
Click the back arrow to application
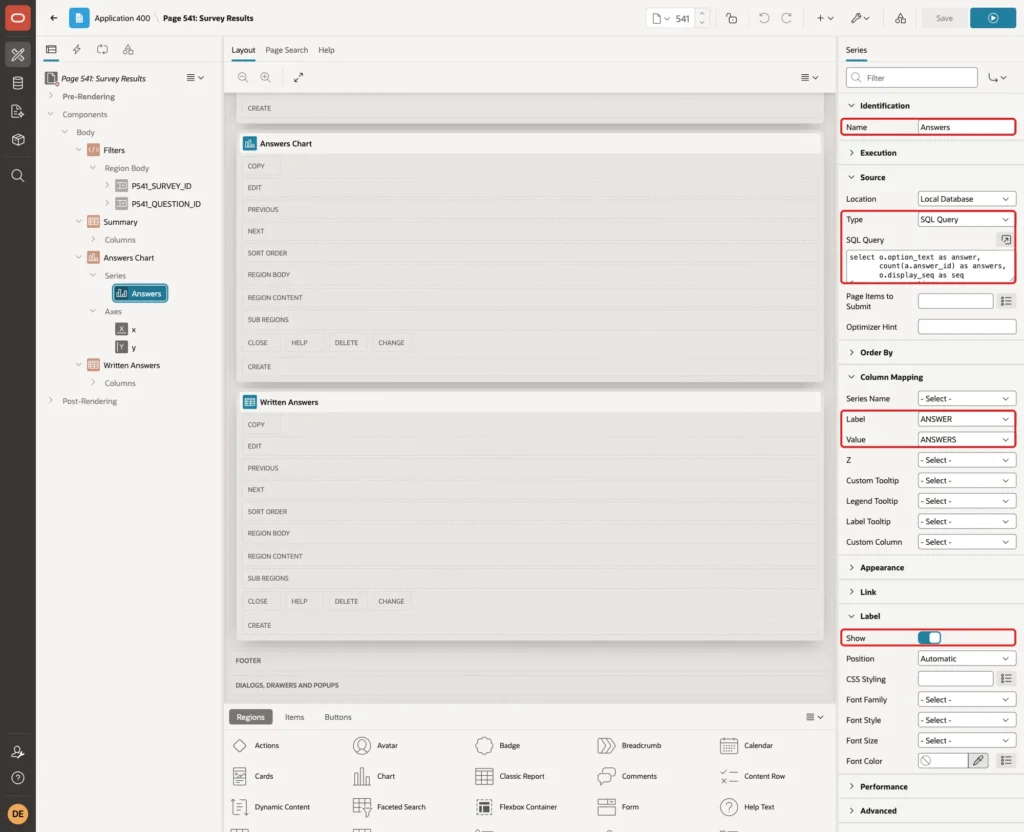(x=54, y=18)
